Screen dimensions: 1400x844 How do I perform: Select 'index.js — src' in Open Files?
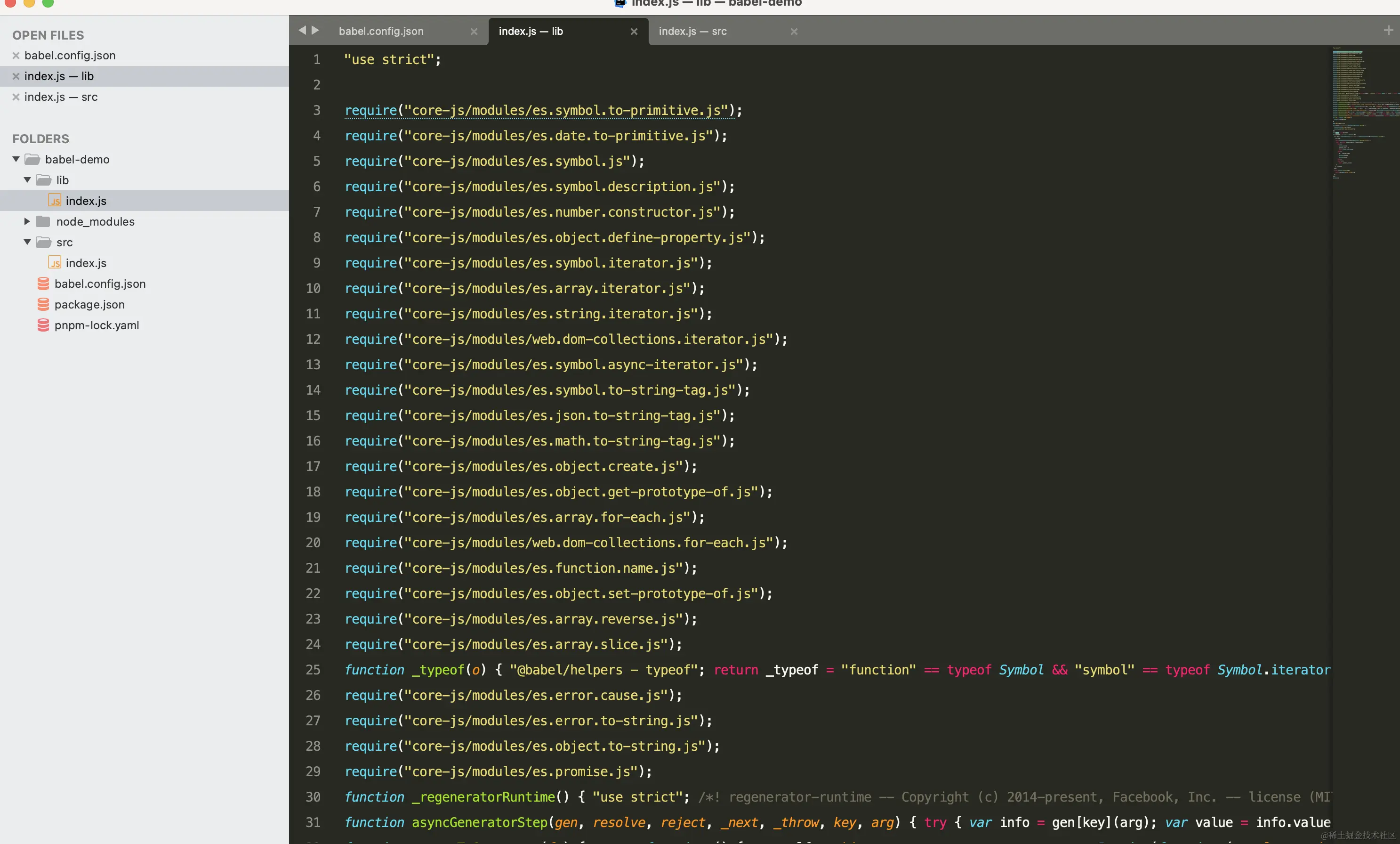point(61,97)
